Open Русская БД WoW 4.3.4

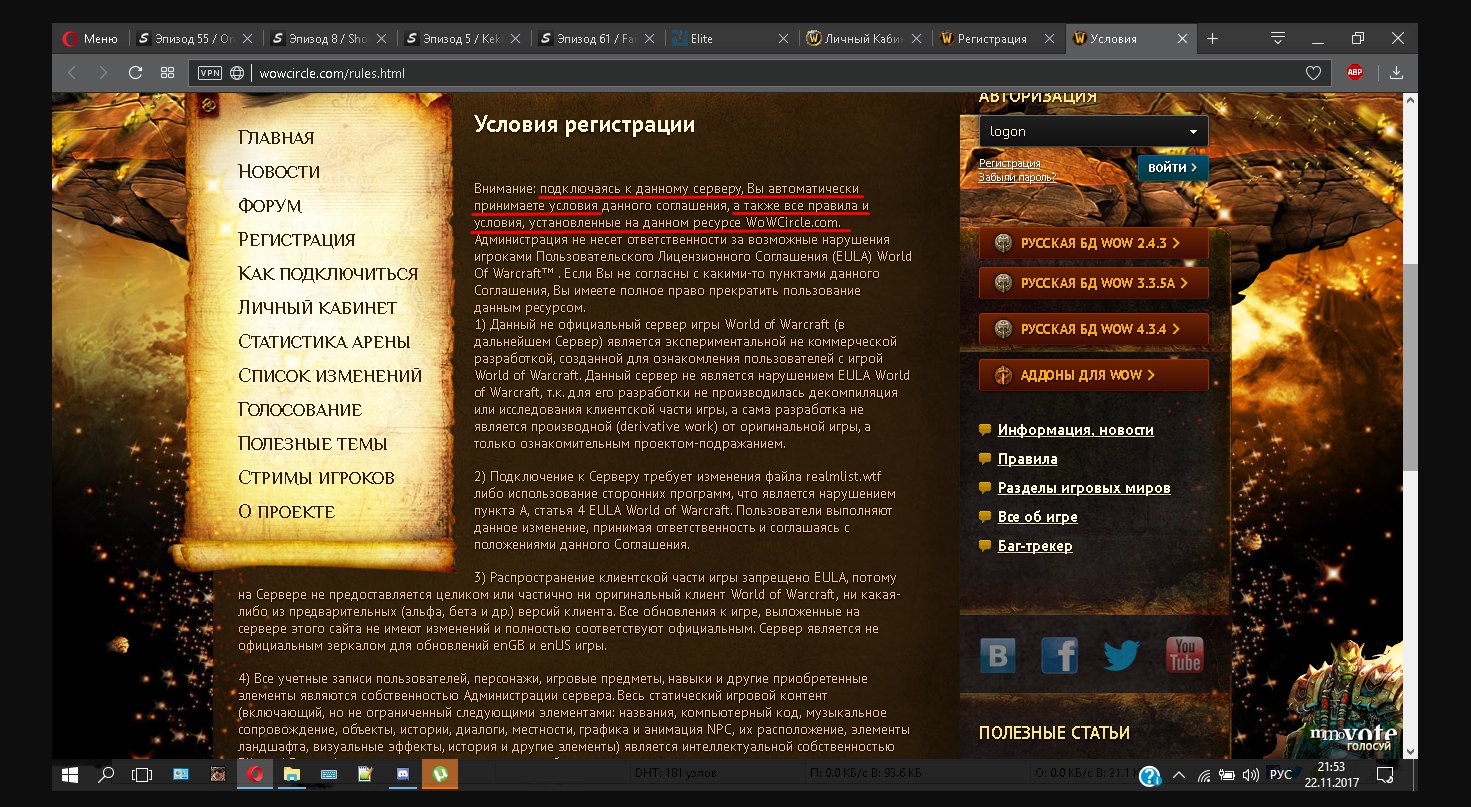1093,329
